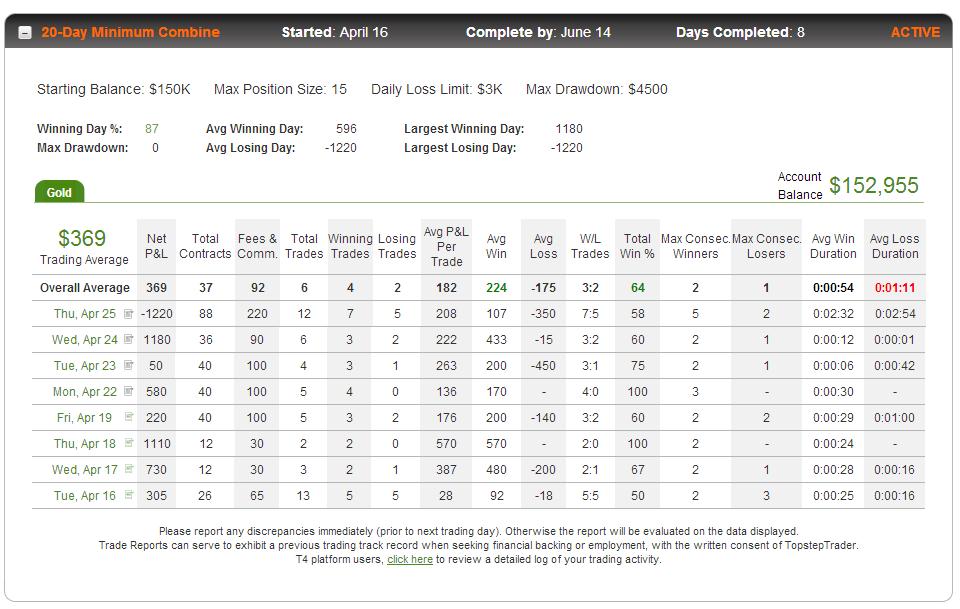The image size is (960, 609).
Task: Click the Net P&L column header
Action: [x=156, y=246]
